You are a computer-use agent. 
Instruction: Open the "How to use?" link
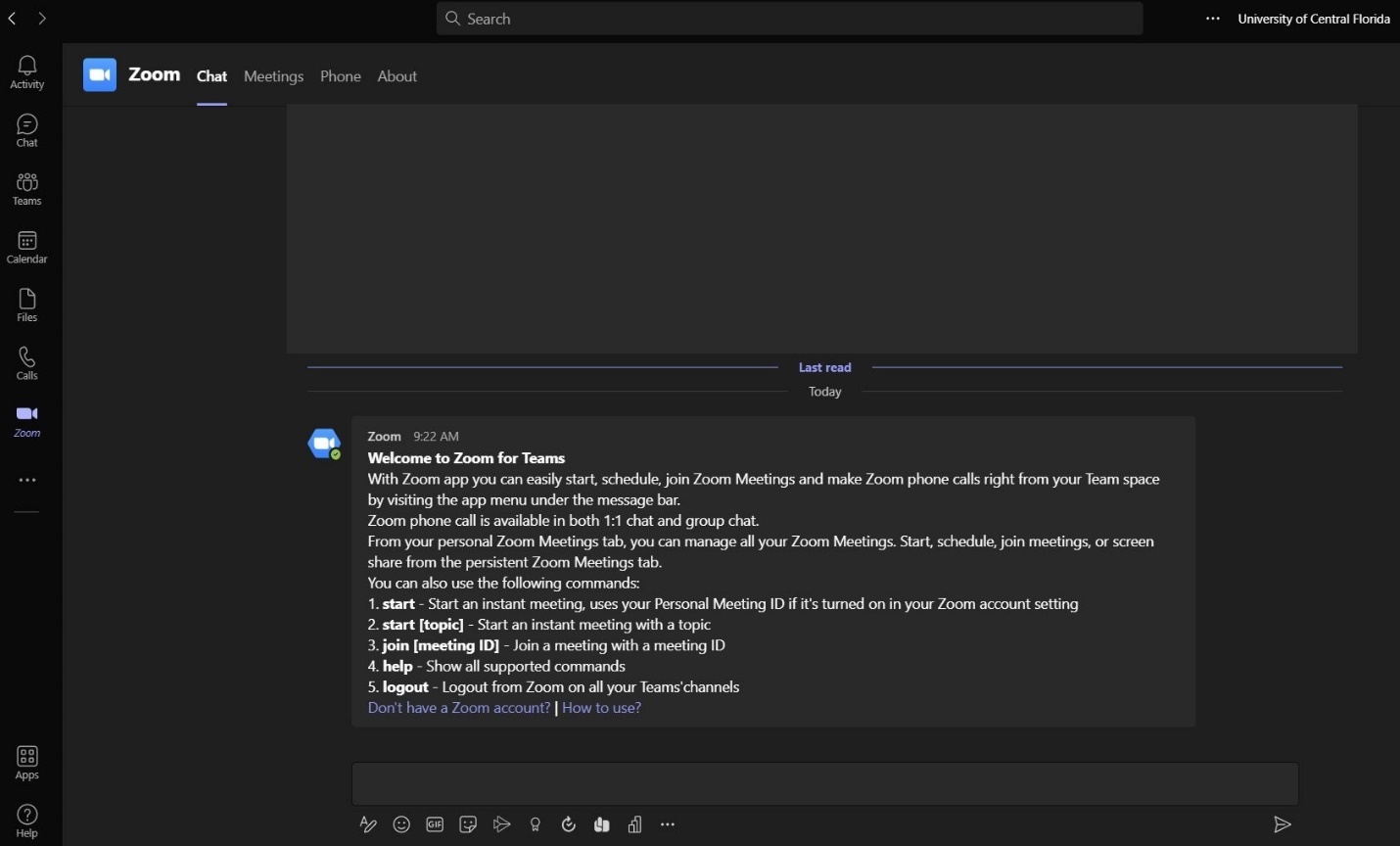602,708
